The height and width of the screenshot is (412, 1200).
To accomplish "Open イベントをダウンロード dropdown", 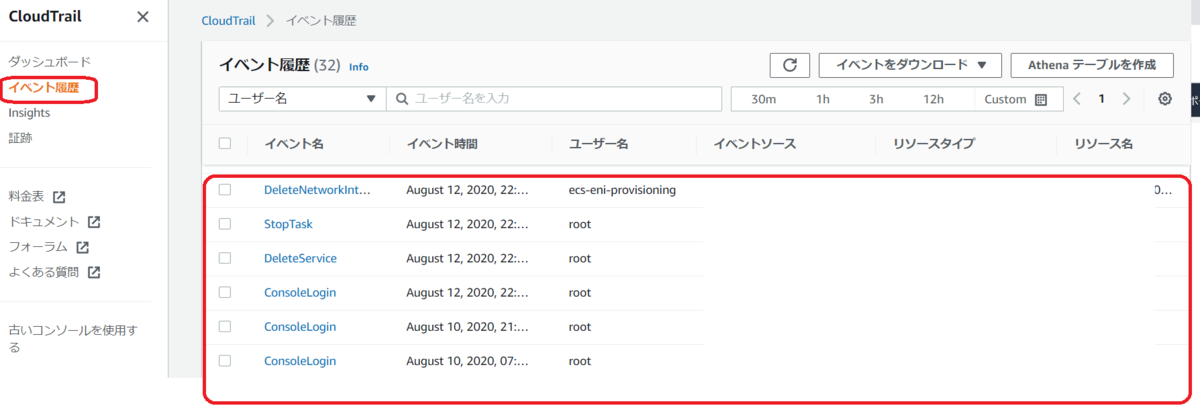I will tap(910, 65).
